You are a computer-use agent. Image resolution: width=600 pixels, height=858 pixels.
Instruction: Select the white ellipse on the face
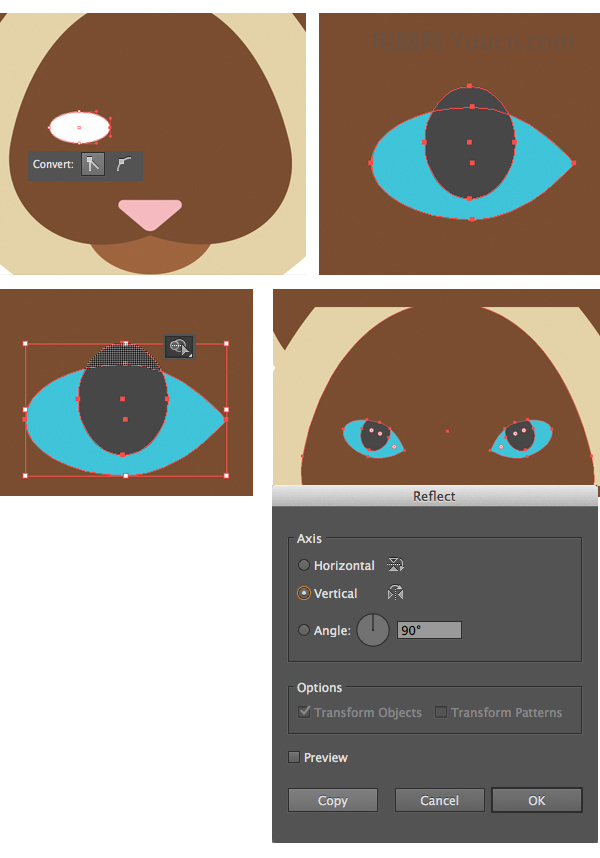tap(79, 127)
